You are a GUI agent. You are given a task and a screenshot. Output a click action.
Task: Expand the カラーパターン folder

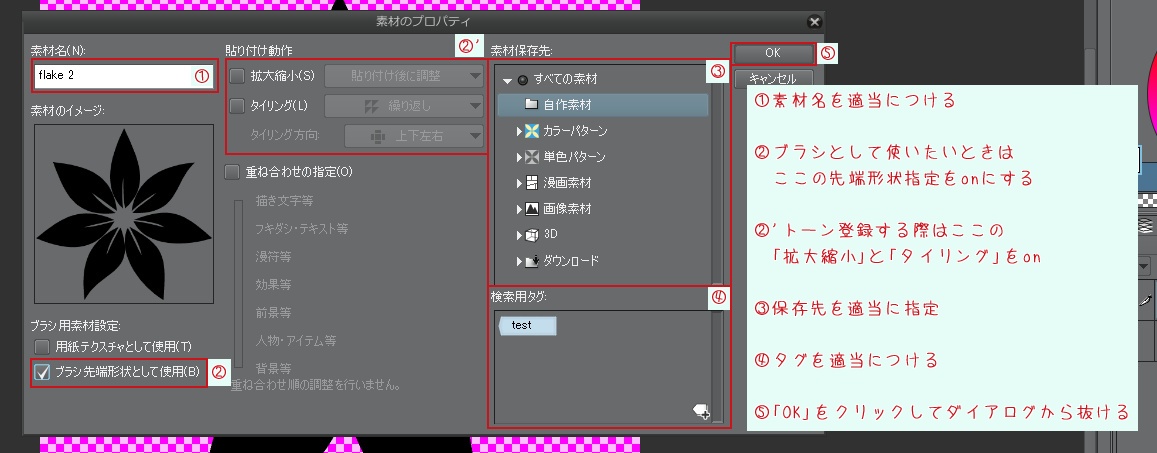[x=519, y=131]
